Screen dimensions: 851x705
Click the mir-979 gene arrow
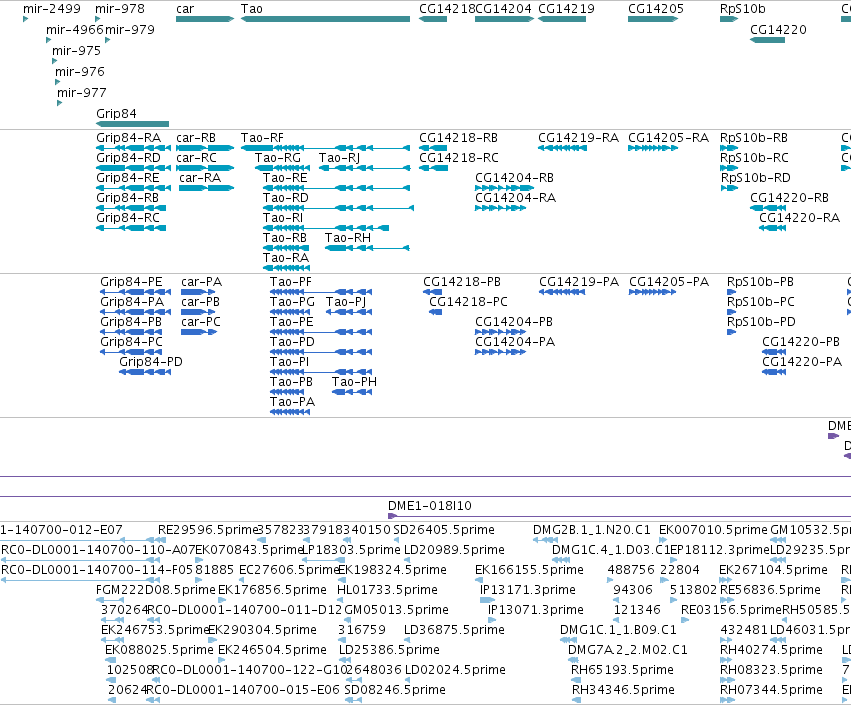point(107,40)
